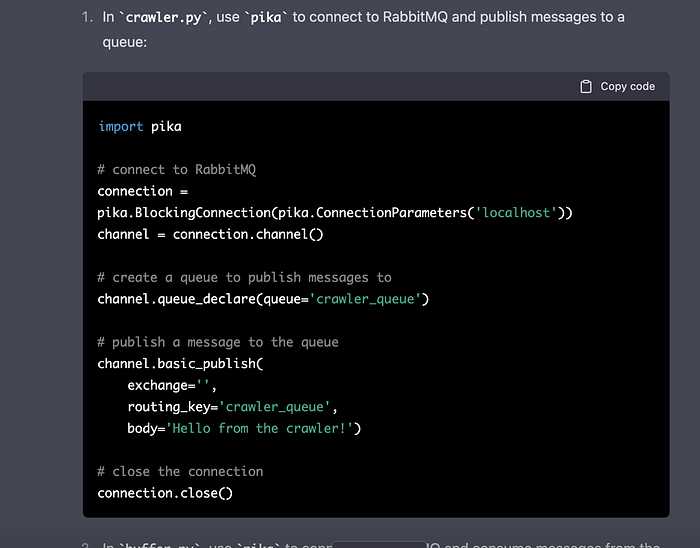The image size is (700, 548).
Task: Click the 'import pika' code line
Action: point(140,127)
